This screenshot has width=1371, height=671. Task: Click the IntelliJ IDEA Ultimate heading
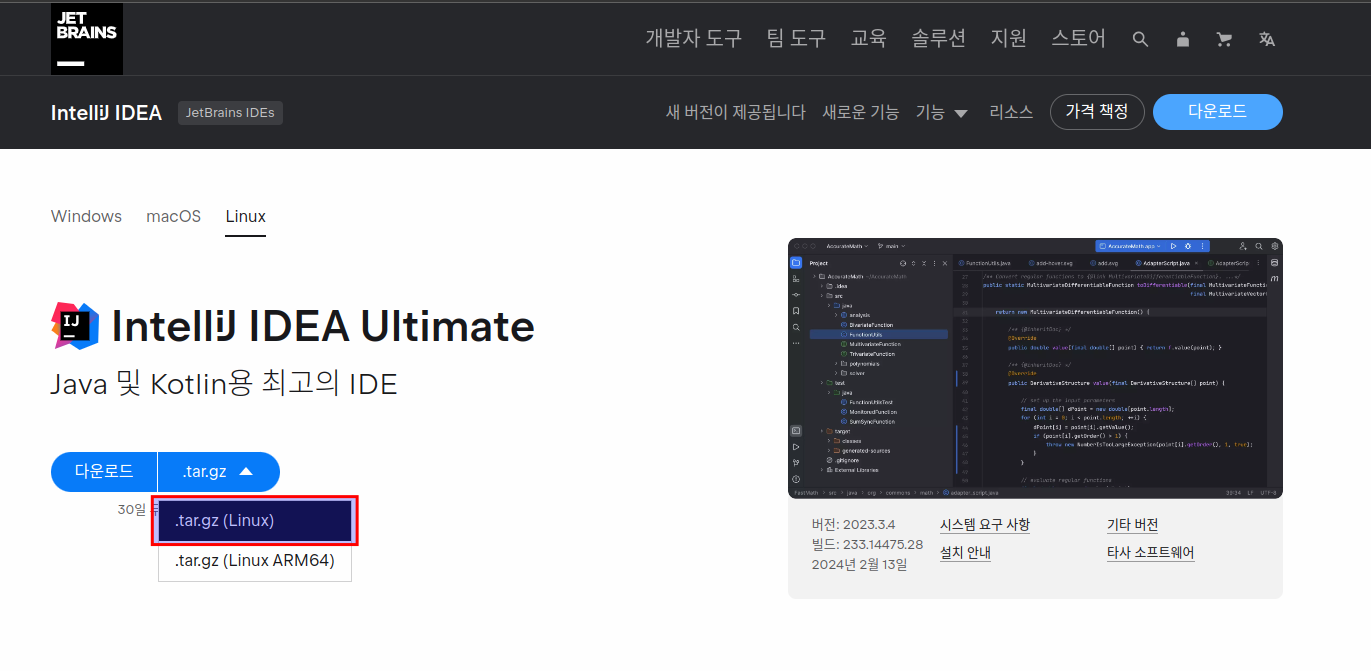point(323,326)
